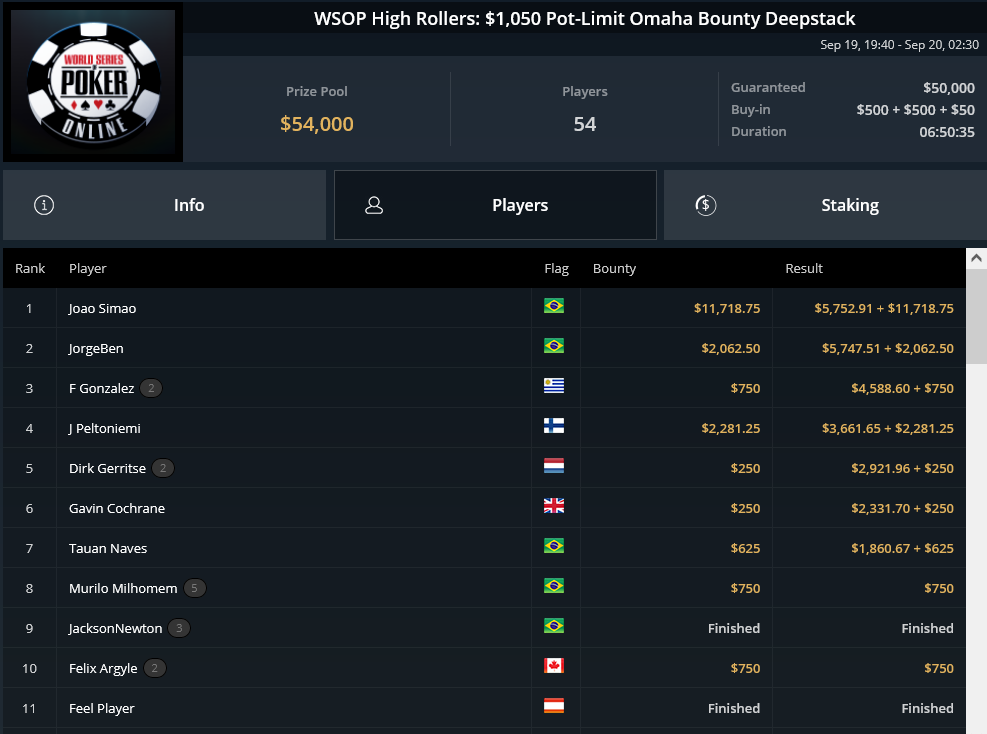The image size is (987, 734).
Task: Click Uruguay flag beside F Gonzalez
Action: pyautogui.click(x=554, y=386)
